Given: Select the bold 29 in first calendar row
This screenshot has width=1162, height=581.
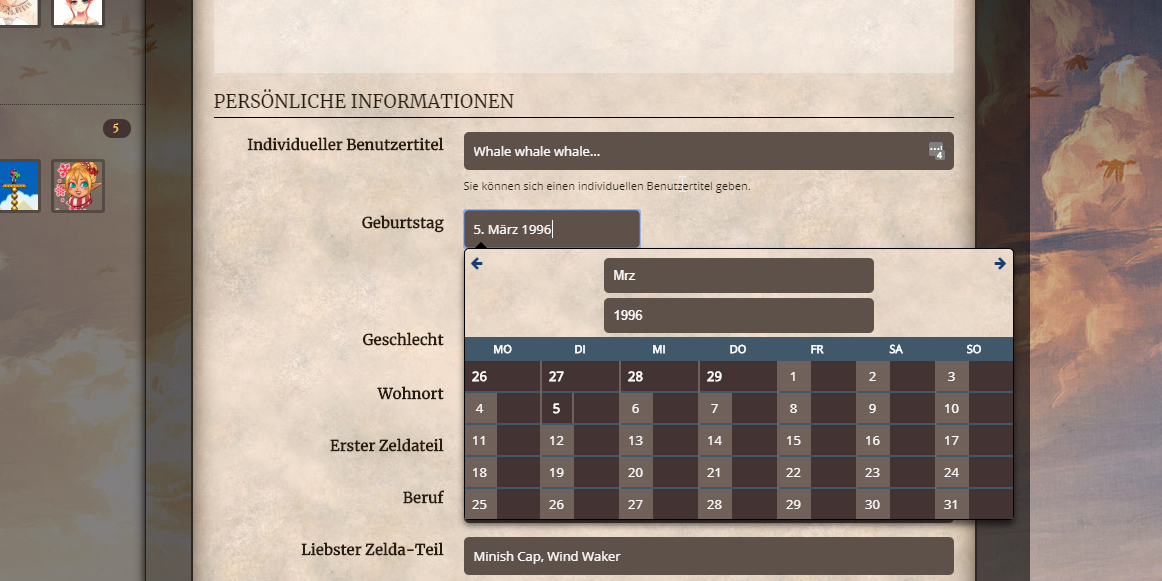Looking at the screenshot, I should point(714,377).
